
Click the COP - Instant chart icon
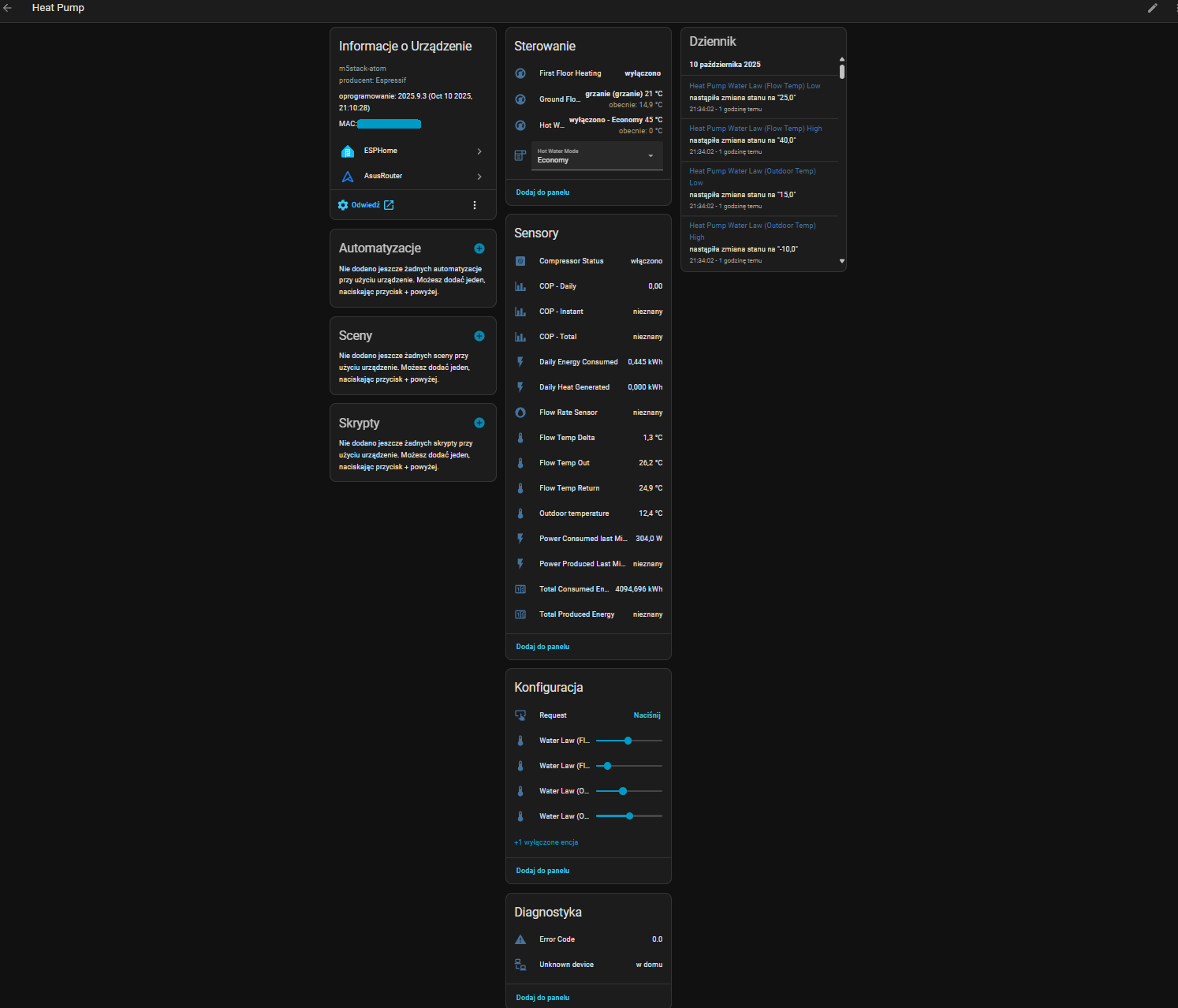pos(520,312)
